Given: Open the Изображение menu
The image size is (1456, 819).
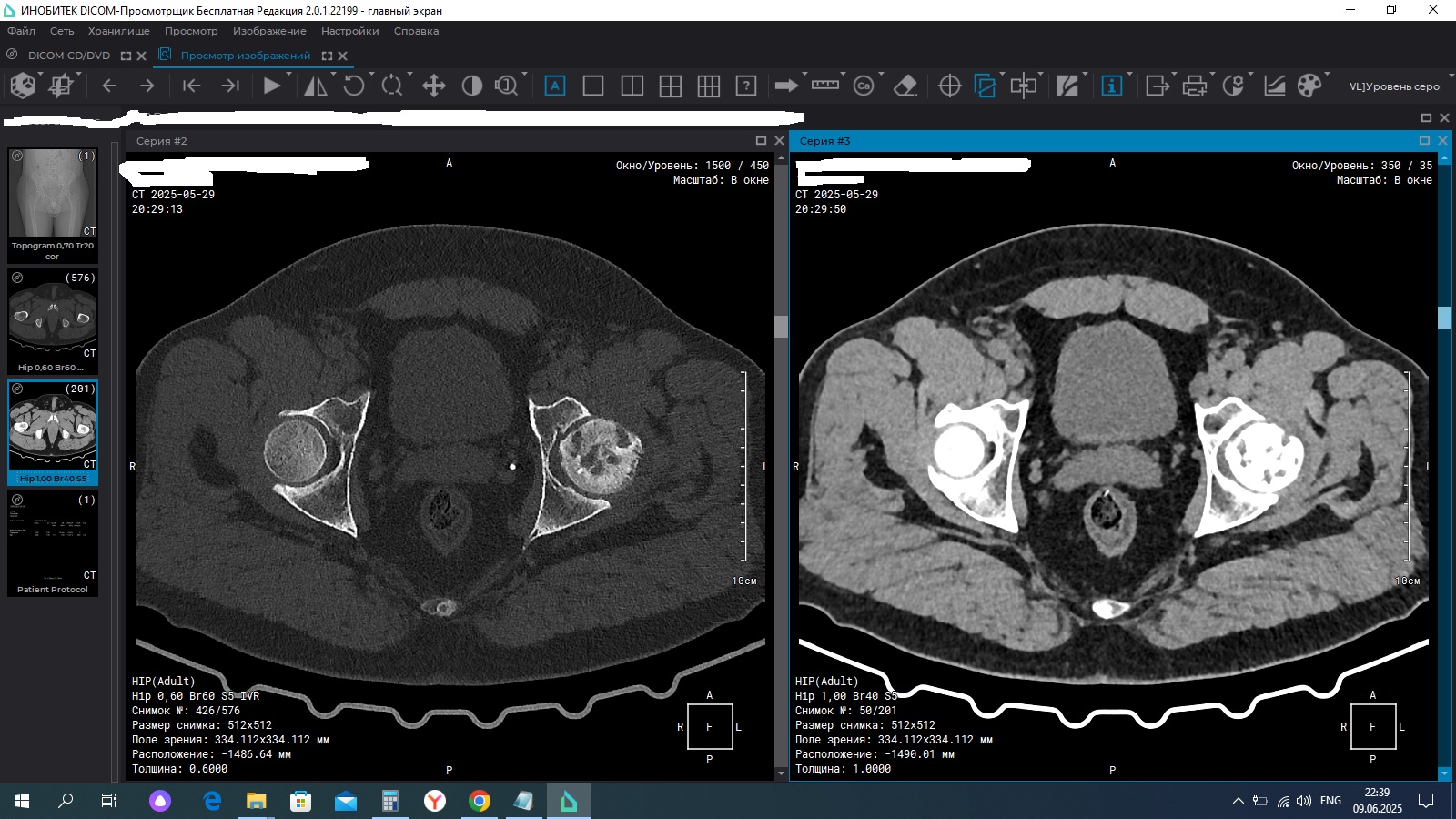Looking at the screenshot, I should (x=268, y=31).
